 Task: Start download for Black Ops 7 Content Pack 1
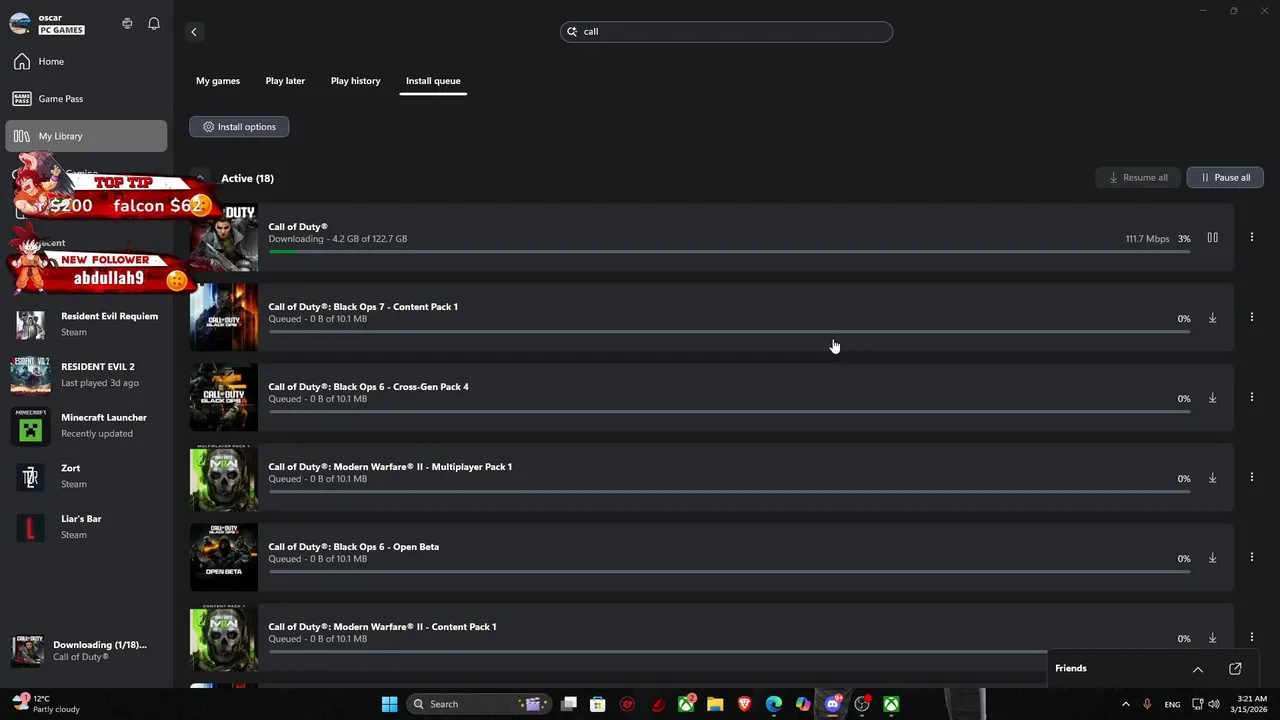(x=1212, y=318)
